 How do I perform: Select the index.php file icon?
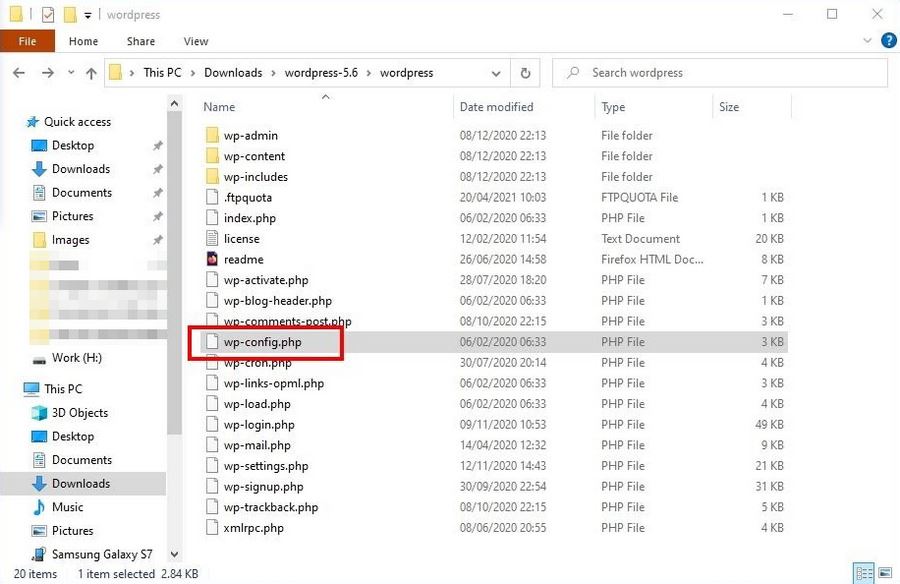[212, 218]
